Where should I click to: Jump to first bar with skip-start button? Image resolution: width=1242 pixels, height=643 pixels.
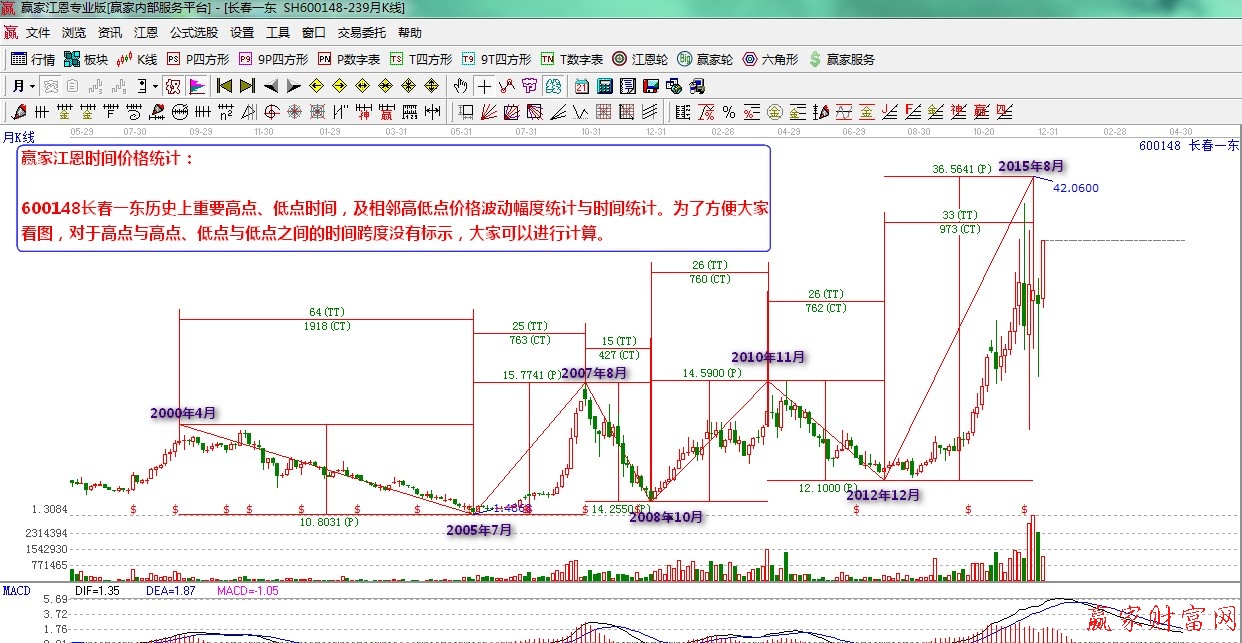[x=224, y=86]
